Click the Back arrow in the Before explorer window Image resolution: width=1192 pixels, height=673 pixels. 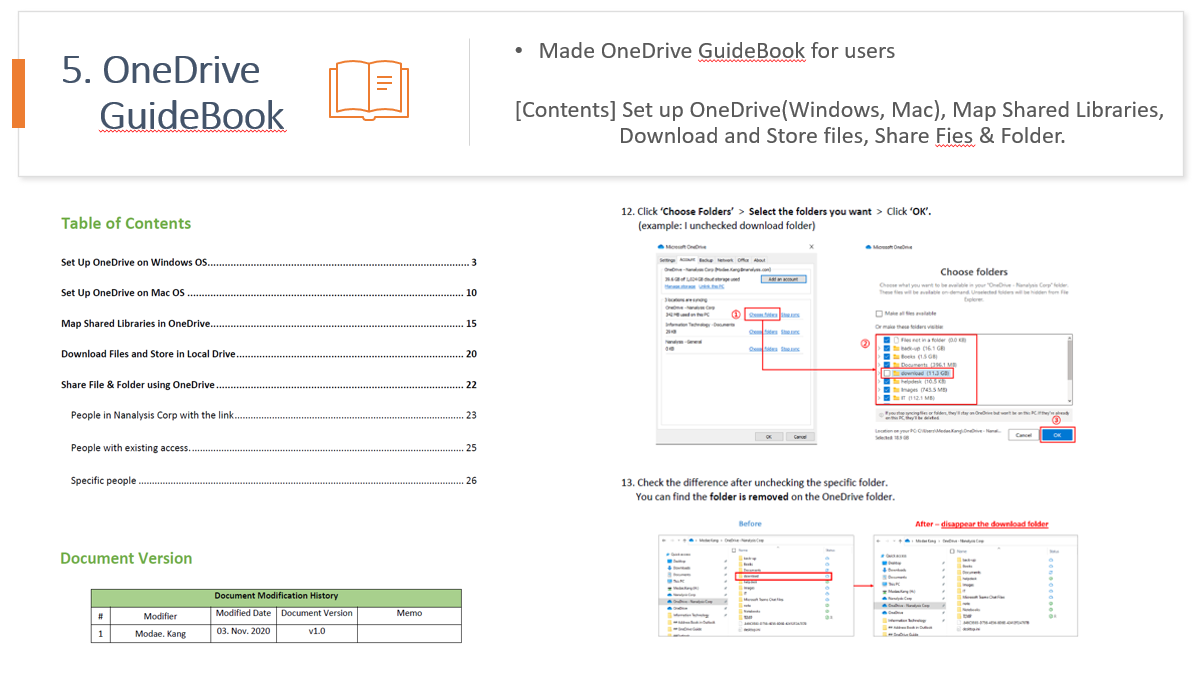click(x=664, y=541)
